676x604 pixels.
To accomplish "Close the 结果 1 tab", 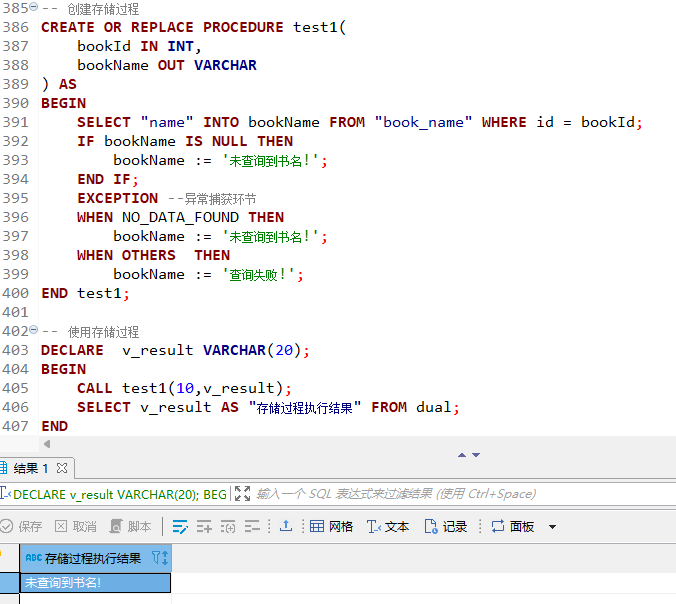I will pyautogui.click(x=60, y=468).
